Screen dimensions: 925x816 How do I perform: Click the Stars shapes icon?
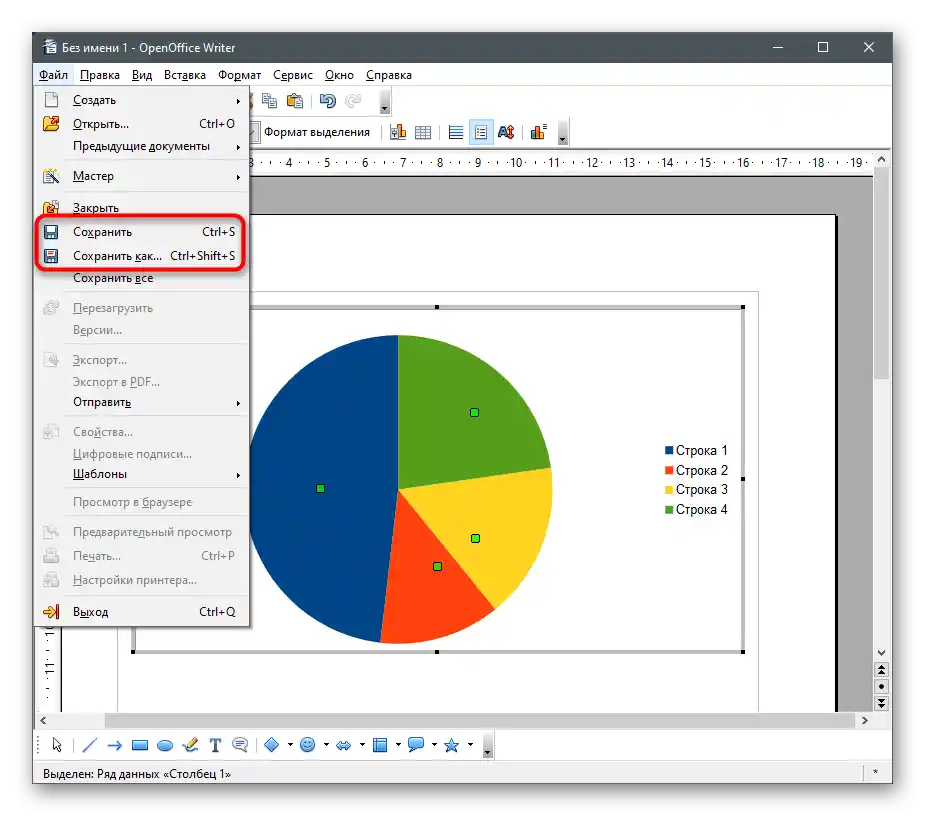(451, 745)
